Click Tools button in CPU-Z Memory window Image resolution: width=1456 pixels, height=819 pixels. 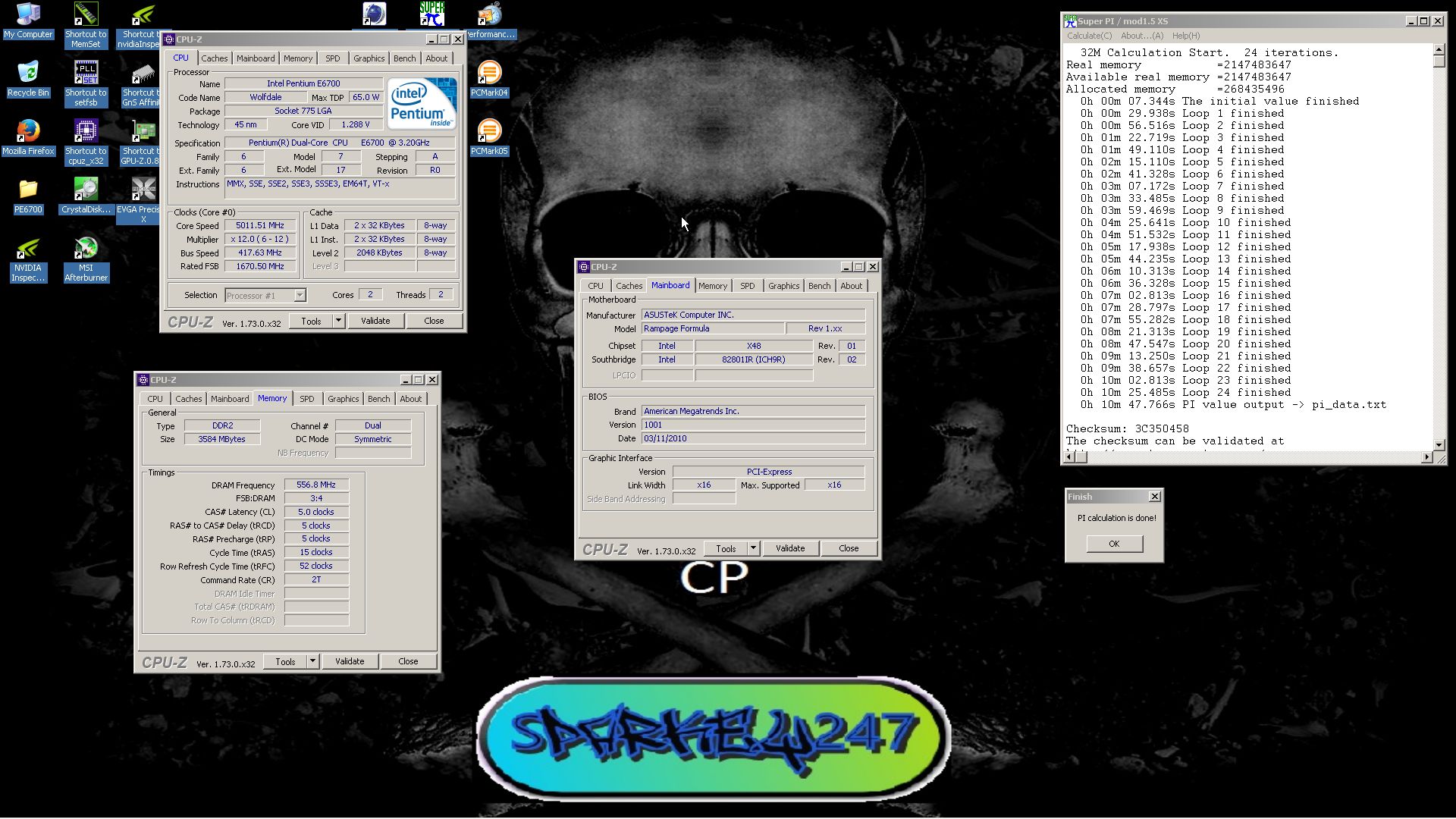coord(285,661)
